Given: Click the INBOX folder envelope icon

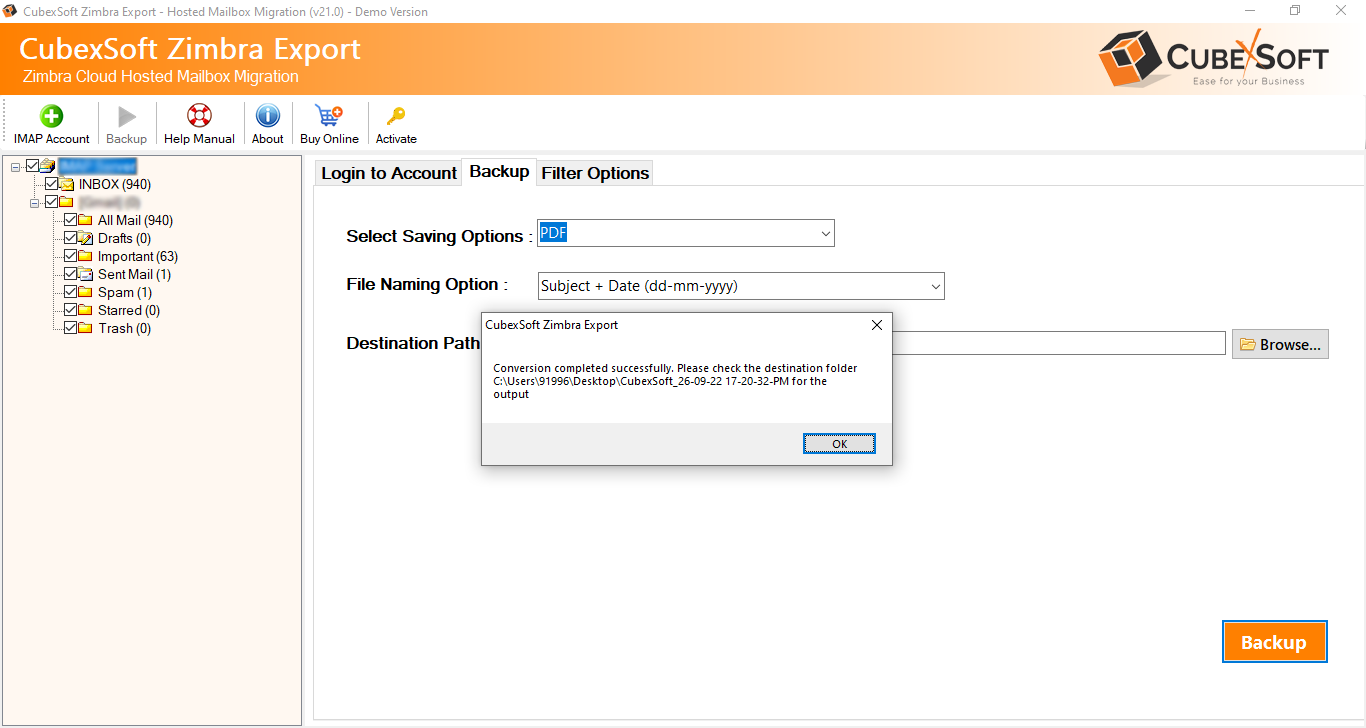Looking at the screenshot, I should 67,184.
